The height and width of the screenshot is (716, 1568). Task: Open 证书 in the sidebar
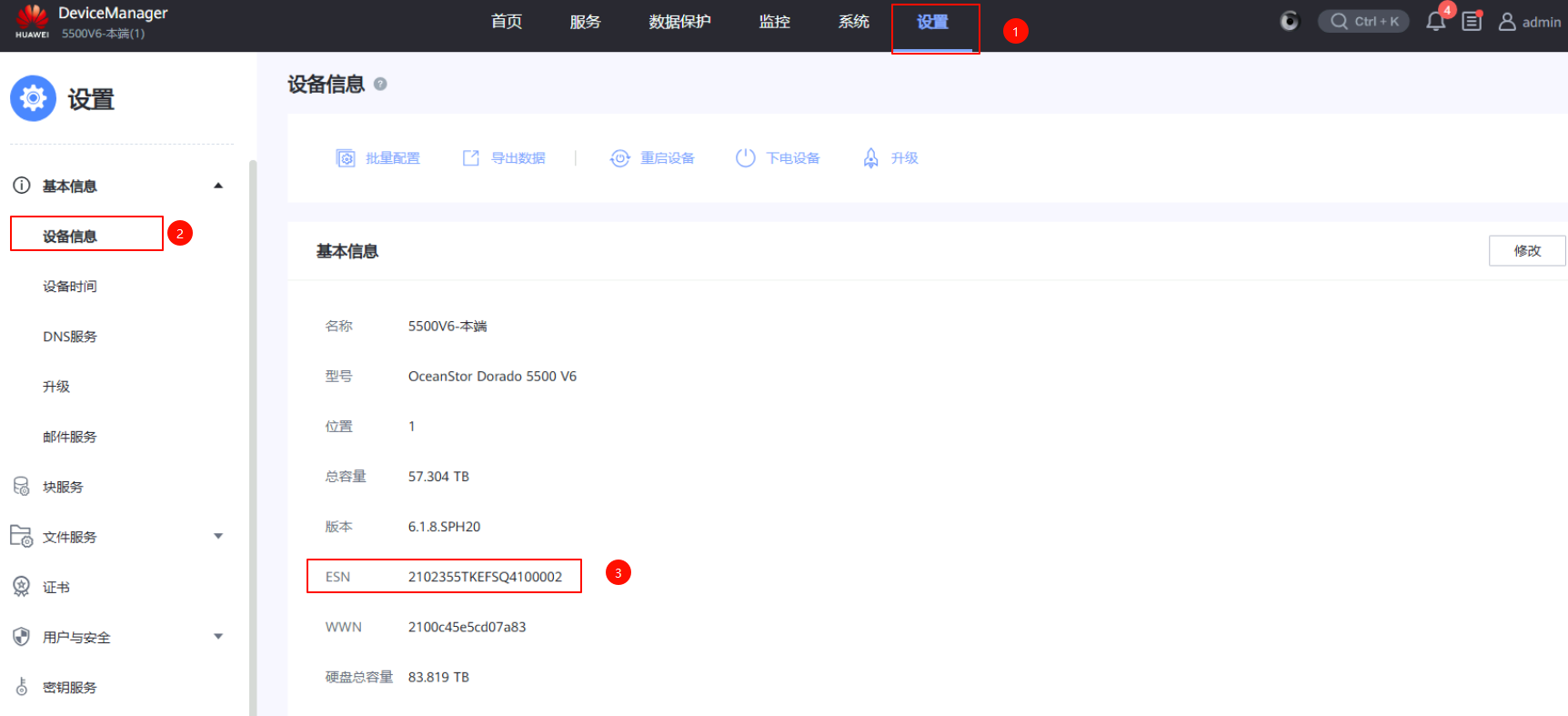(x=56, y=588)
